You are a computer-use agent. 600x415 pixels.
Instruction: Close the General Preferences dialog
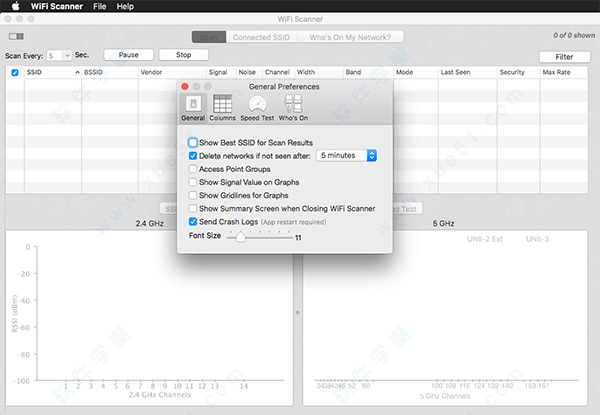point(185,86)
